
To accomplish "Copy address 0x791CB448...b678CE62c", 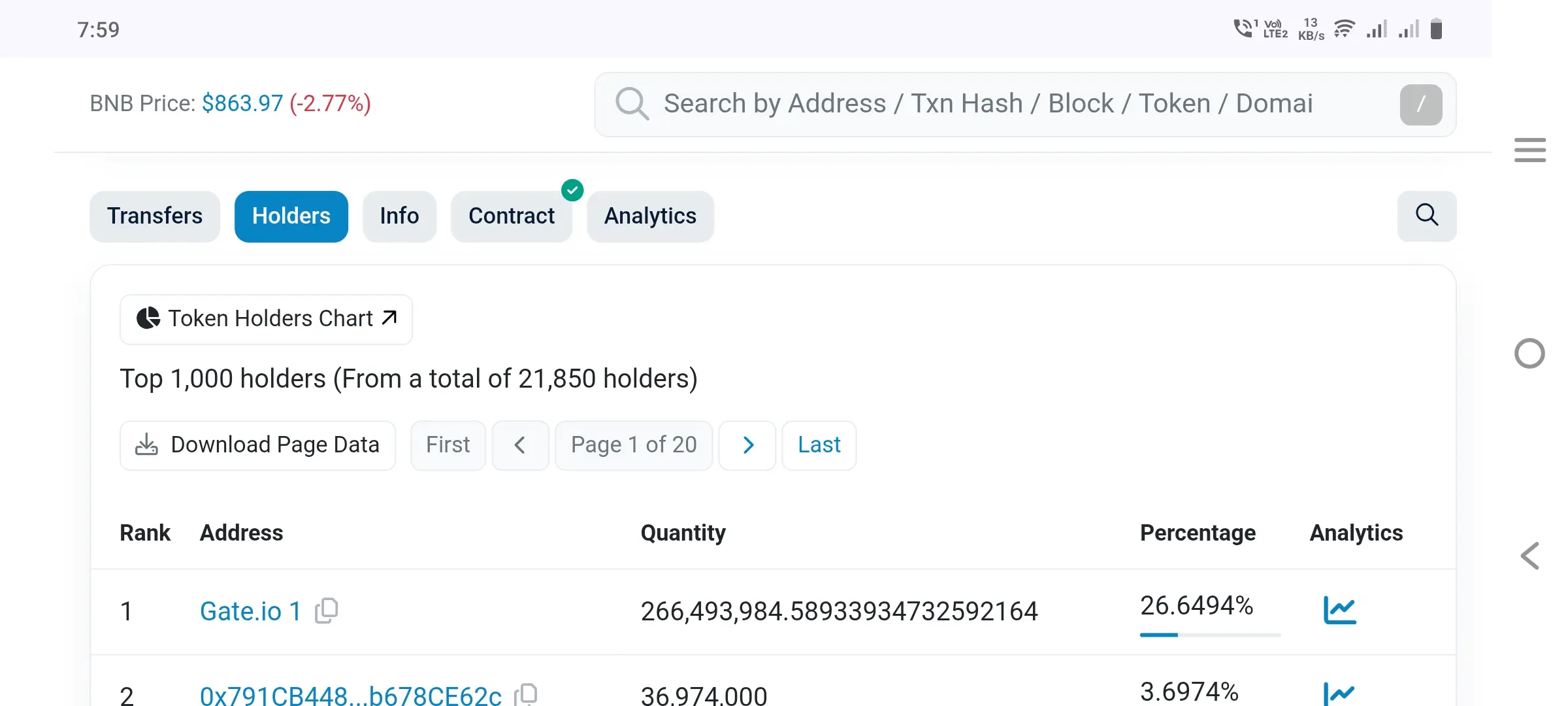I will point(526,694).
